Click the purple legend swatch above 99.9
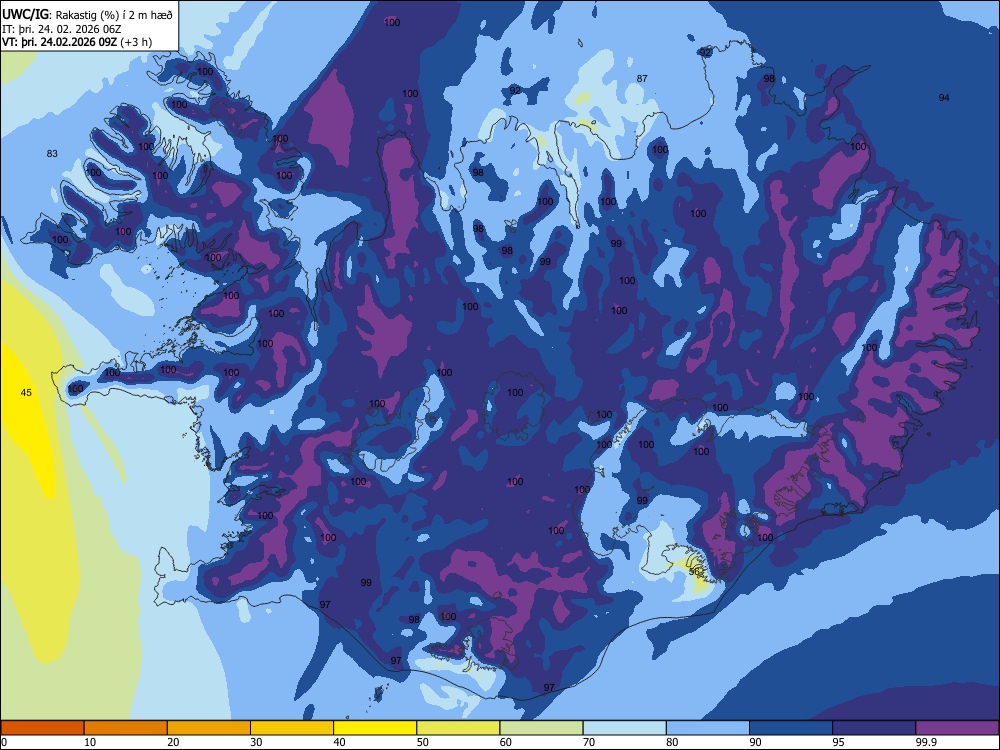Screen dimensions: 1000x750 tap(957, 728)
